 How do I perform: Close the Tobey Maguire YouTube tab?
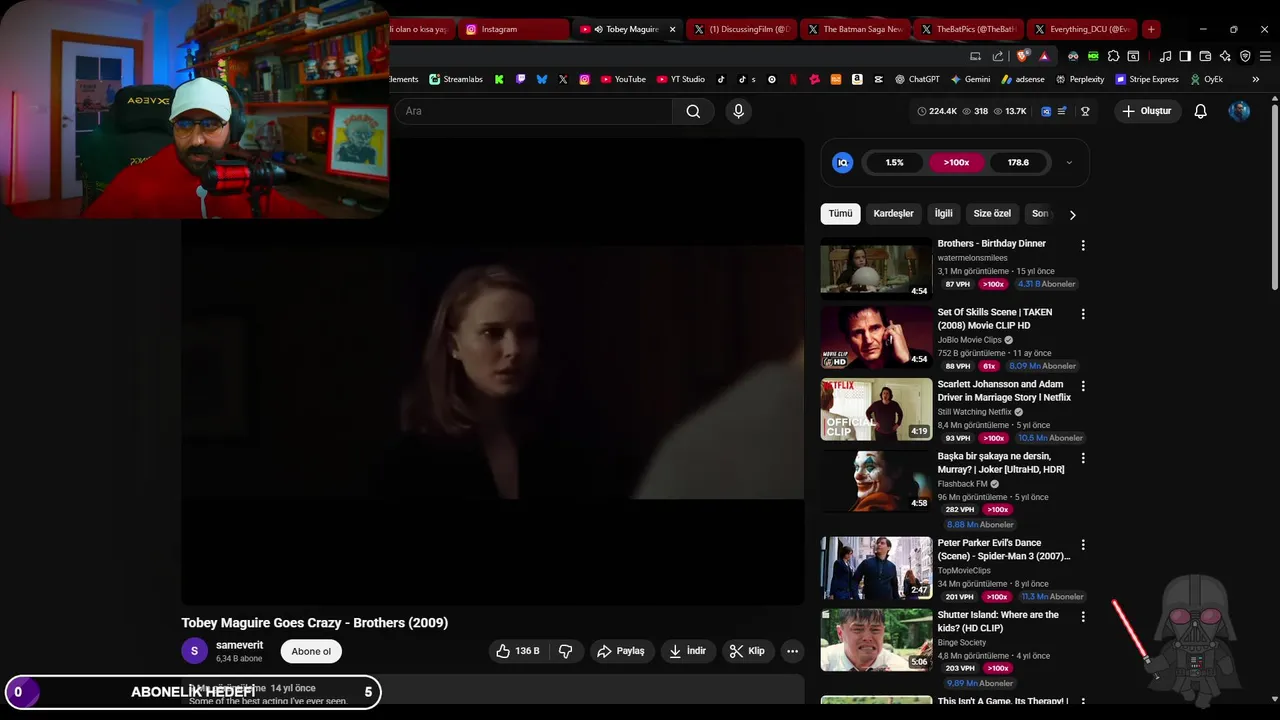pos(672,29)
